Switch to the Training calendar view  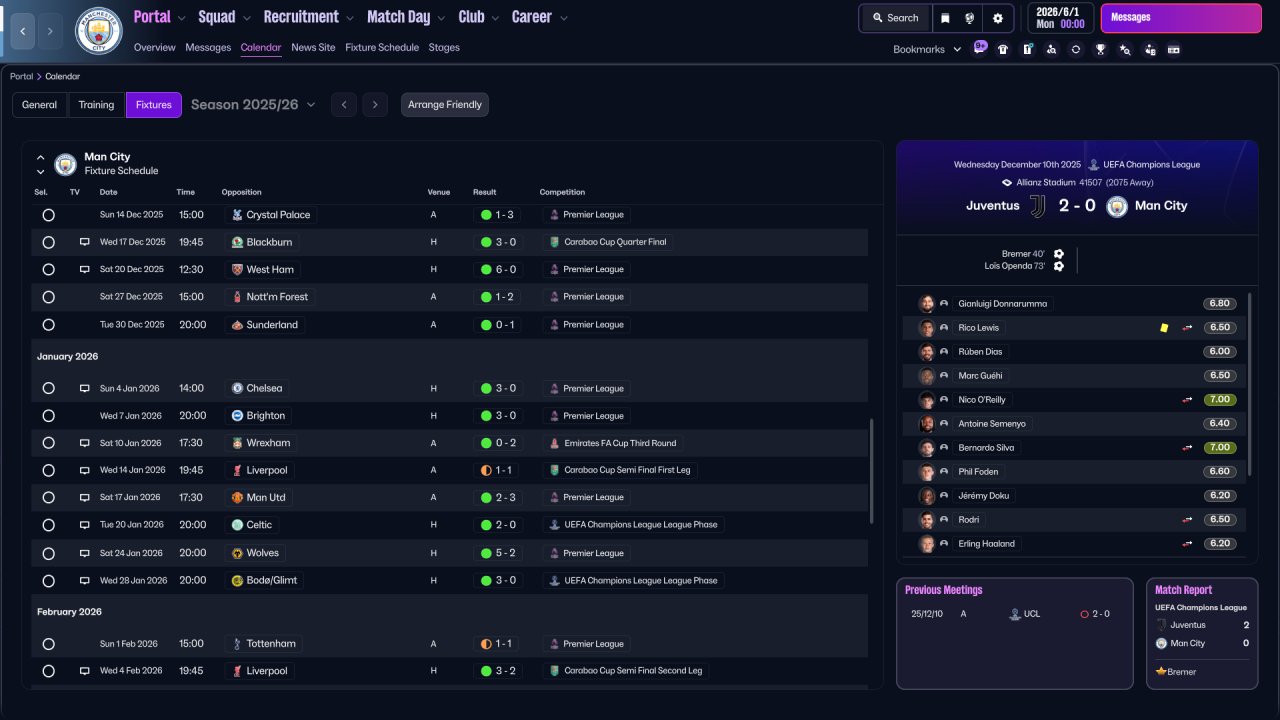[96, 105]
